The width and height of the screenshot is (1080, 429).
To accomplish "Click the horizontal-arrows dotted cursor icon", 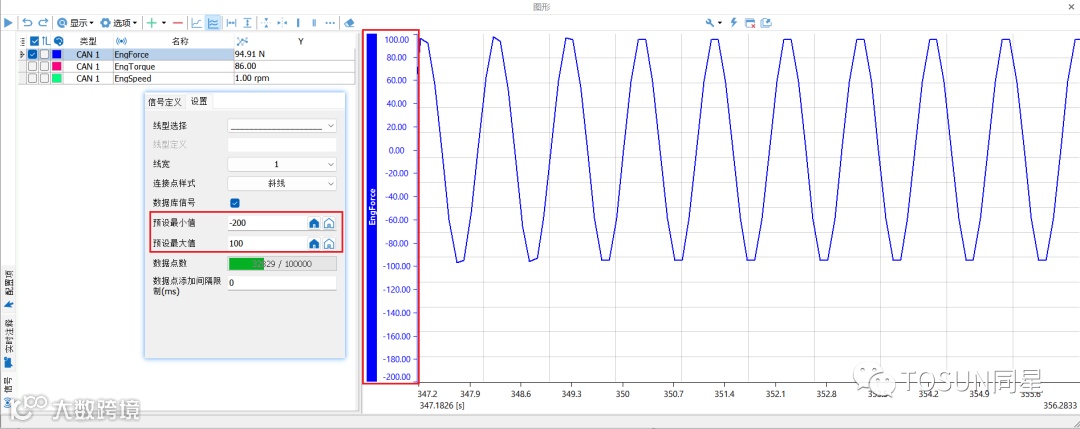I will tap(282, 23).
